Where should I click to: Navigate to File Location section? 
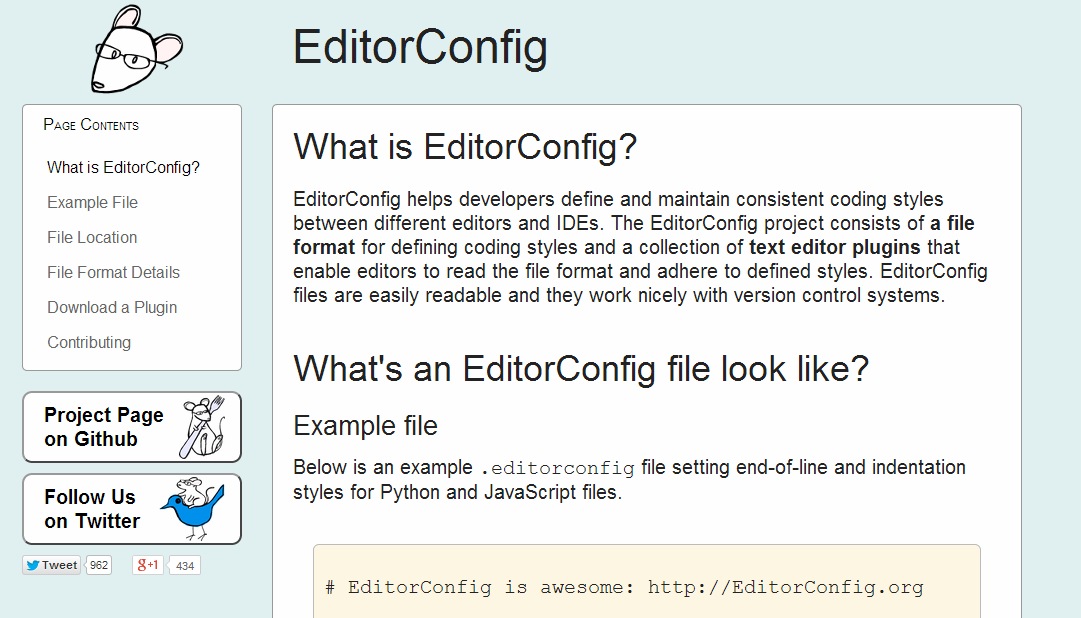[x=92, y=237]
